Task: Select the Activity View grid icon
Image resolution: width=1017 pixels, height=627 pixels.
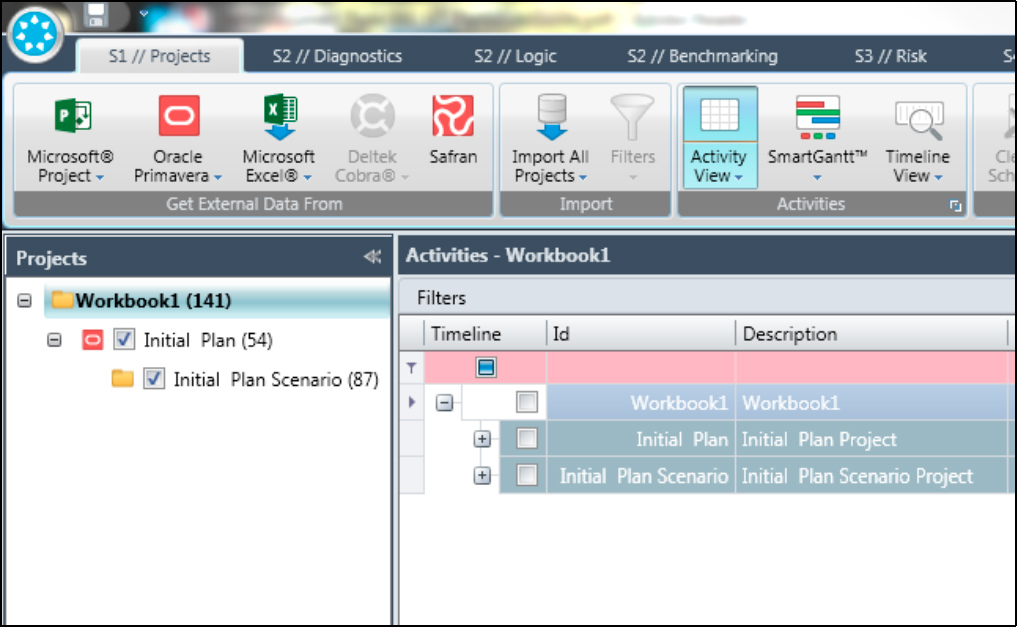Action: coord(719,116)
